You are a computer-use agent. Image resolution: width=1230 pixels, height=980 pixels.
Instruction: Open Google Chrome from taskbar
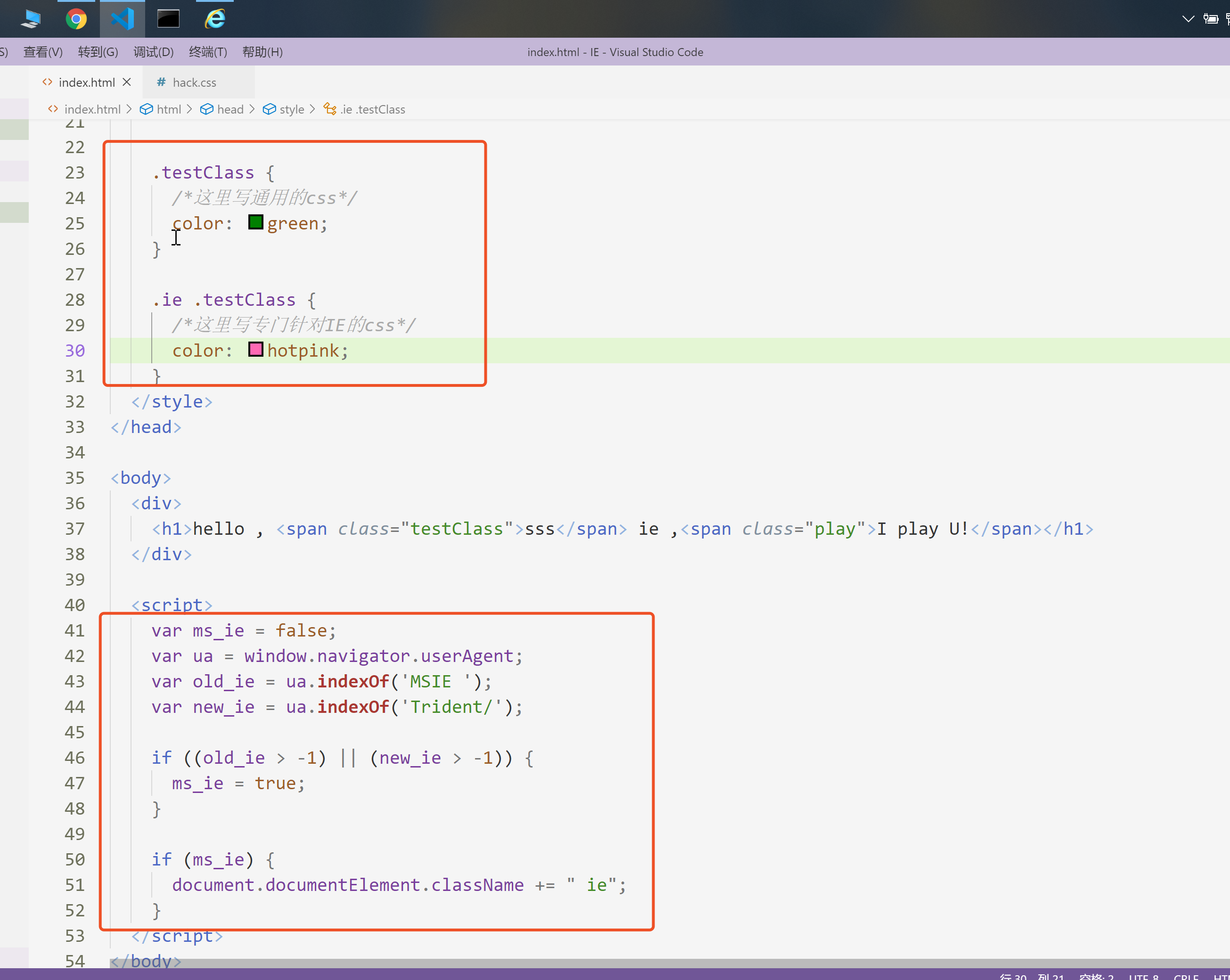76,19
